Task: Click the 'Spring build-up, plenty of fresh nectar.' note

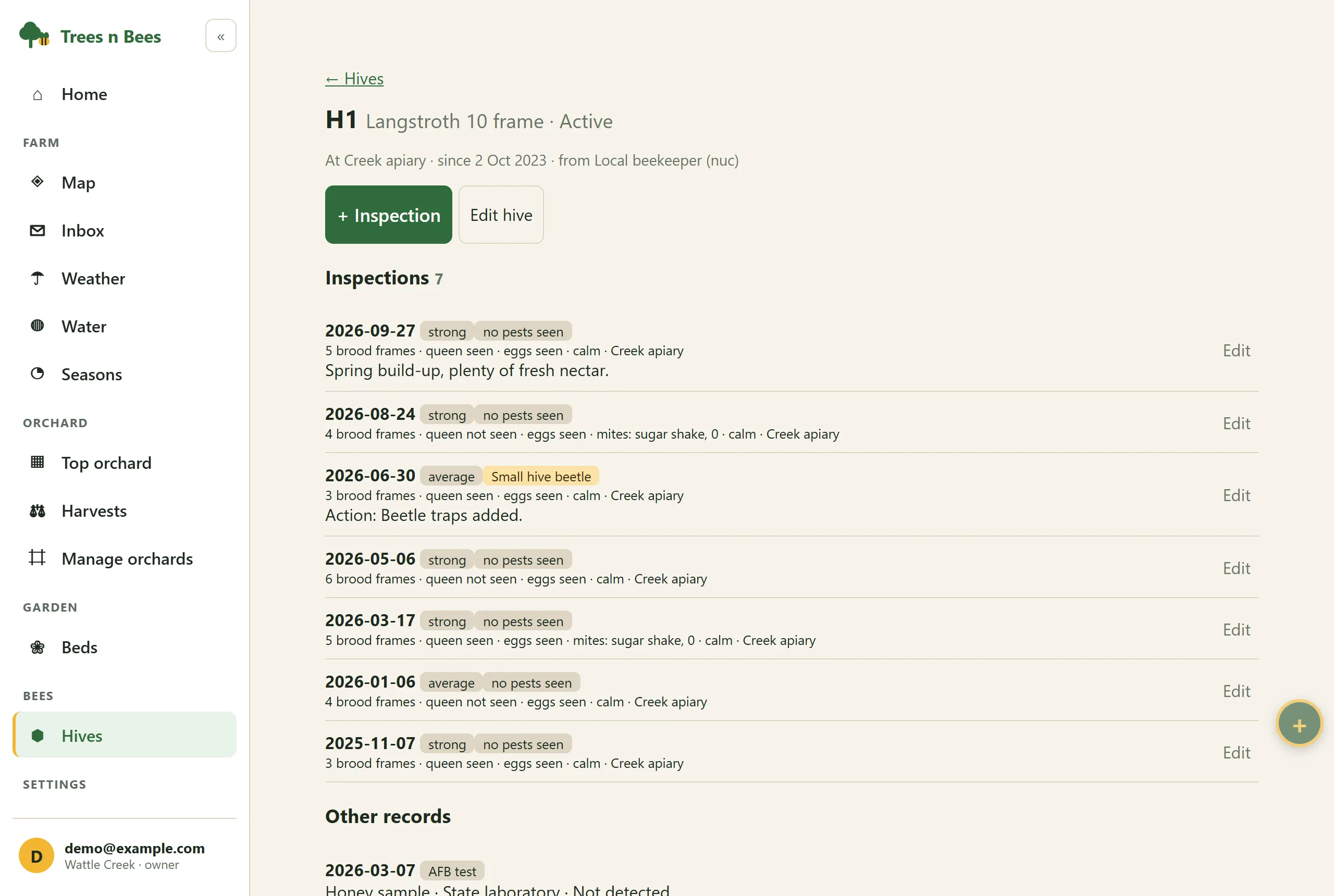Action: (466, 370)
